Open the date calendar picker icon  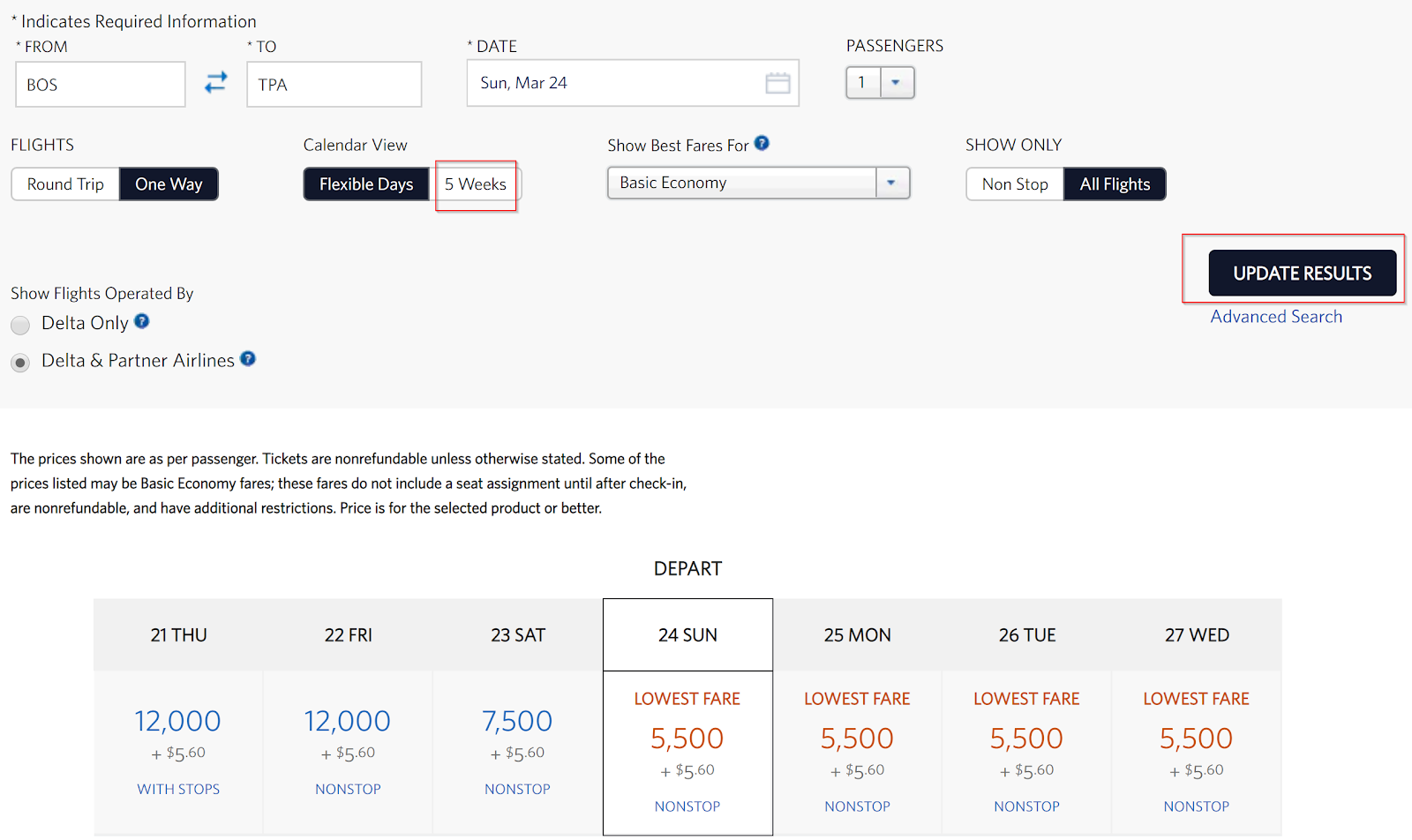[x=777, y=84]
